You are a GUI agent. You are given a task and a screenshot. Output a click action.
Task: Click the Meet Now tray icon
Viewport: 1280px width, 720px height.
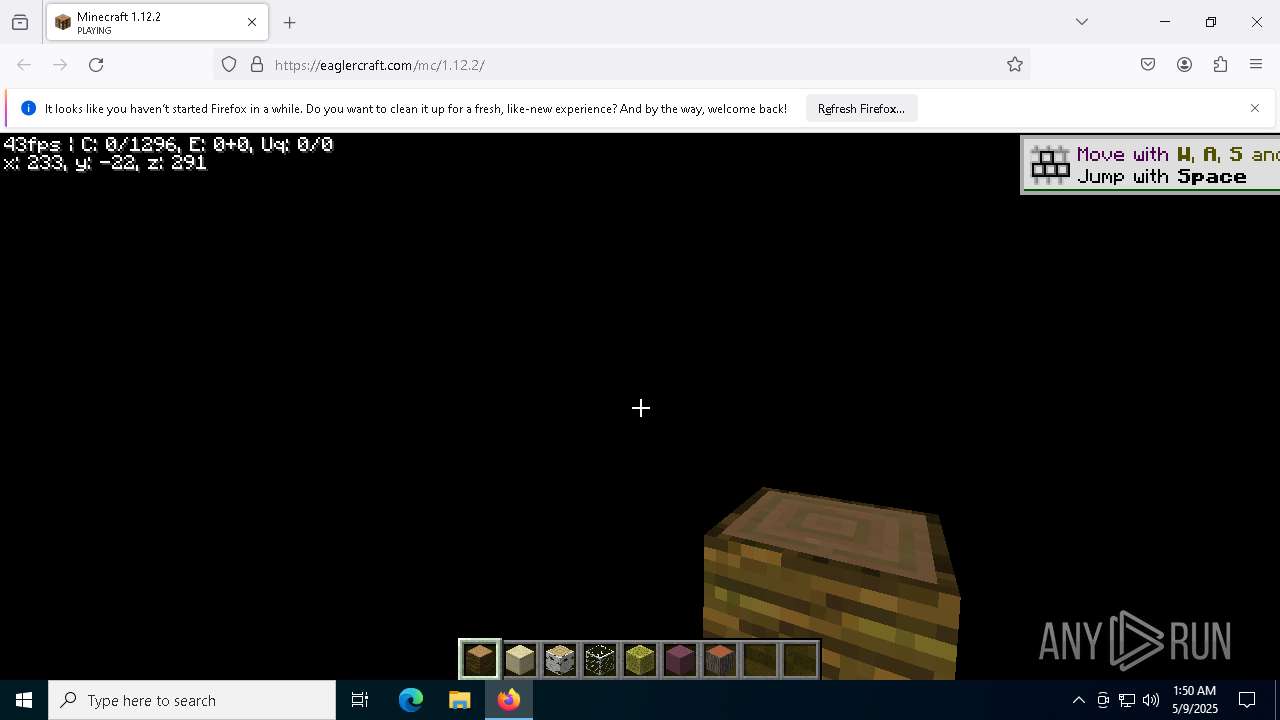1103,700
